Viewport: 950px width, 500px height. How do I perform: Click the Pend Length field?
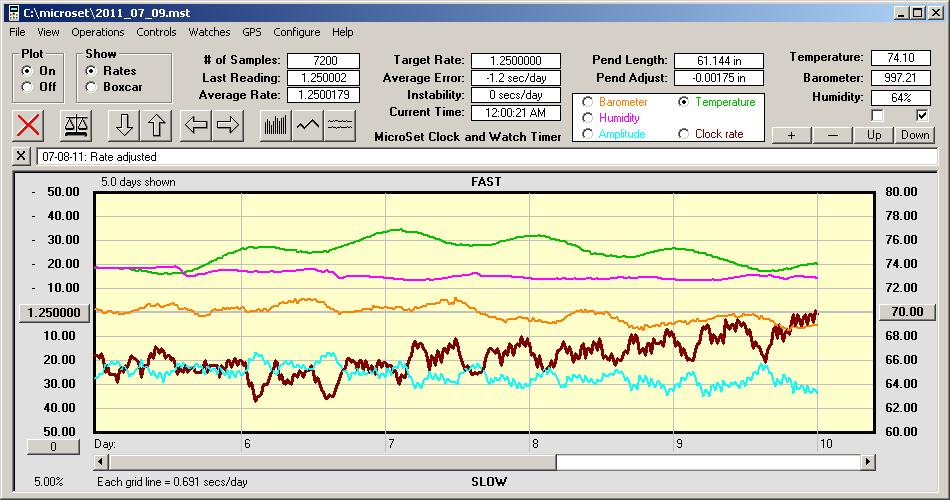[x=719, y=61]
